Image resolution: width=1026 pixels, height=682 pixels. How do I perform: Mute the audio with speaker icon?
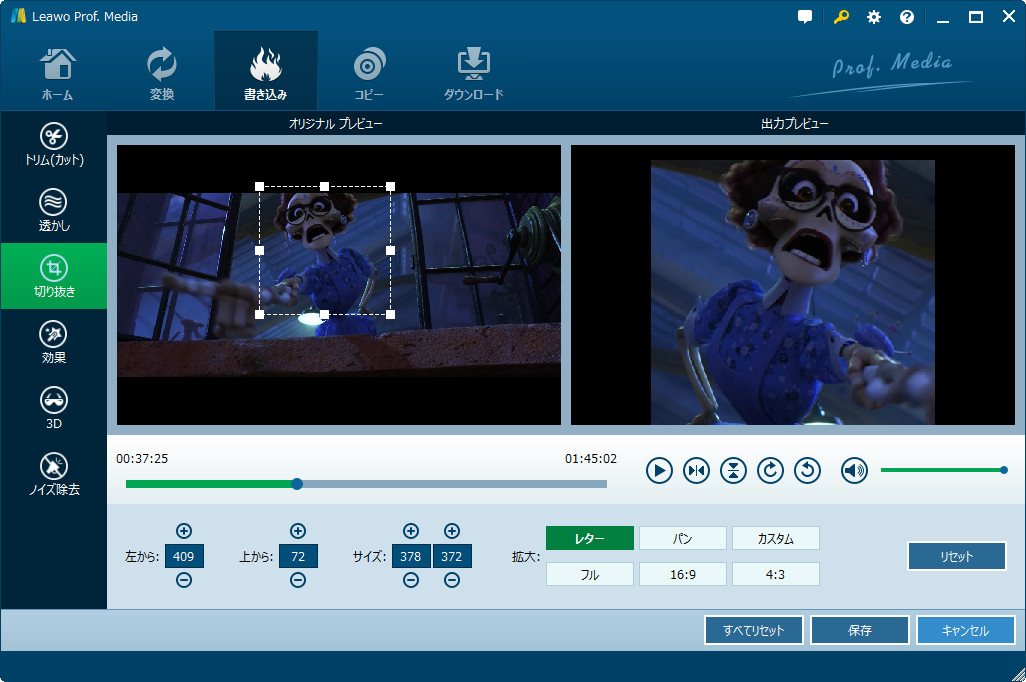pos(854,470)
